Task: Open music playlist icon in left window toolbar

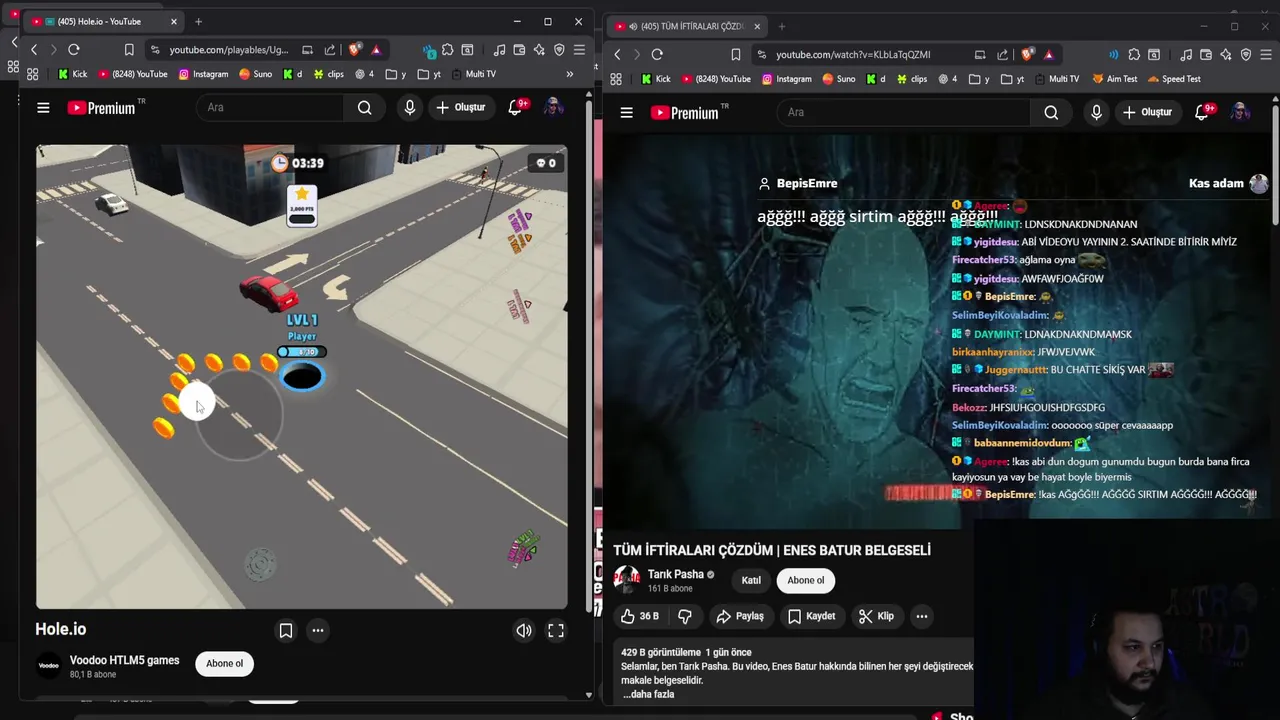Action: pos(499,49)
